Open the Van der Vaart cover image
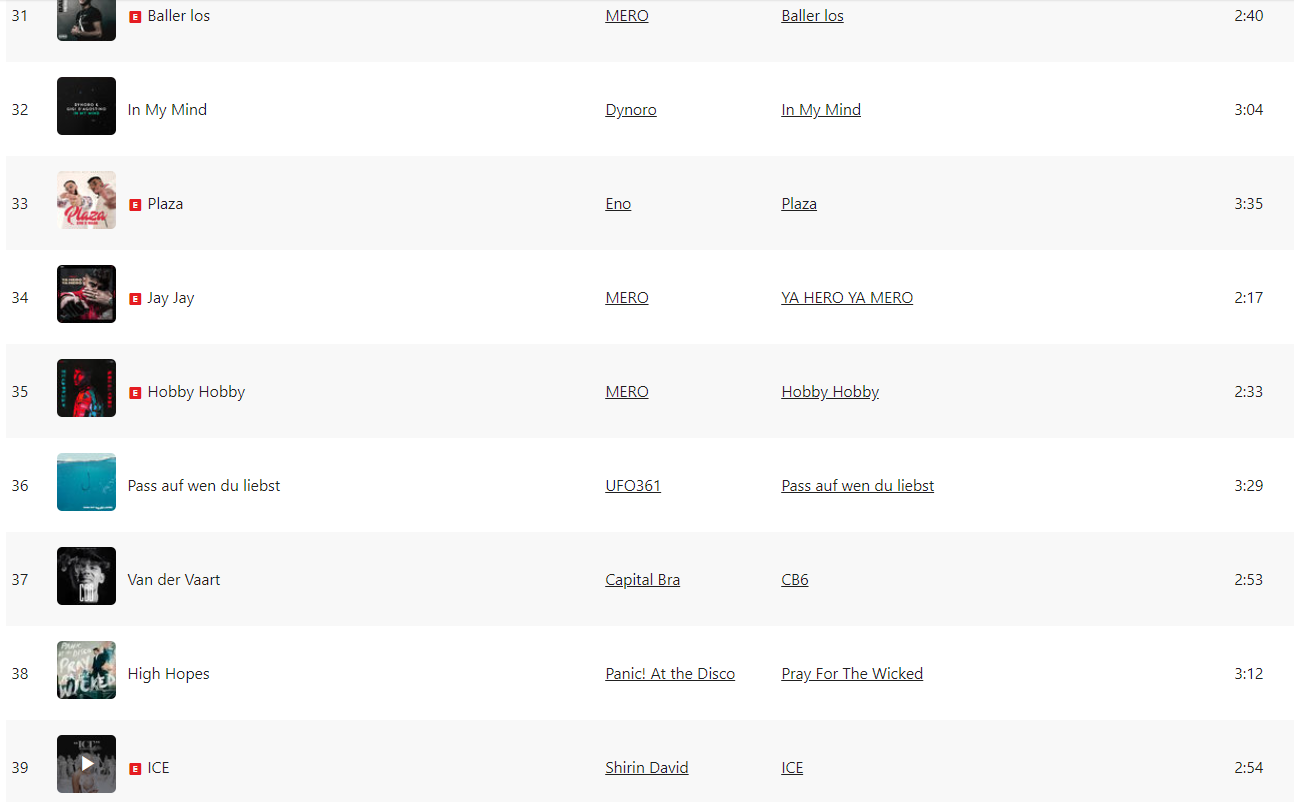This screenshot has width=1294, height=802. pos(86,576)
